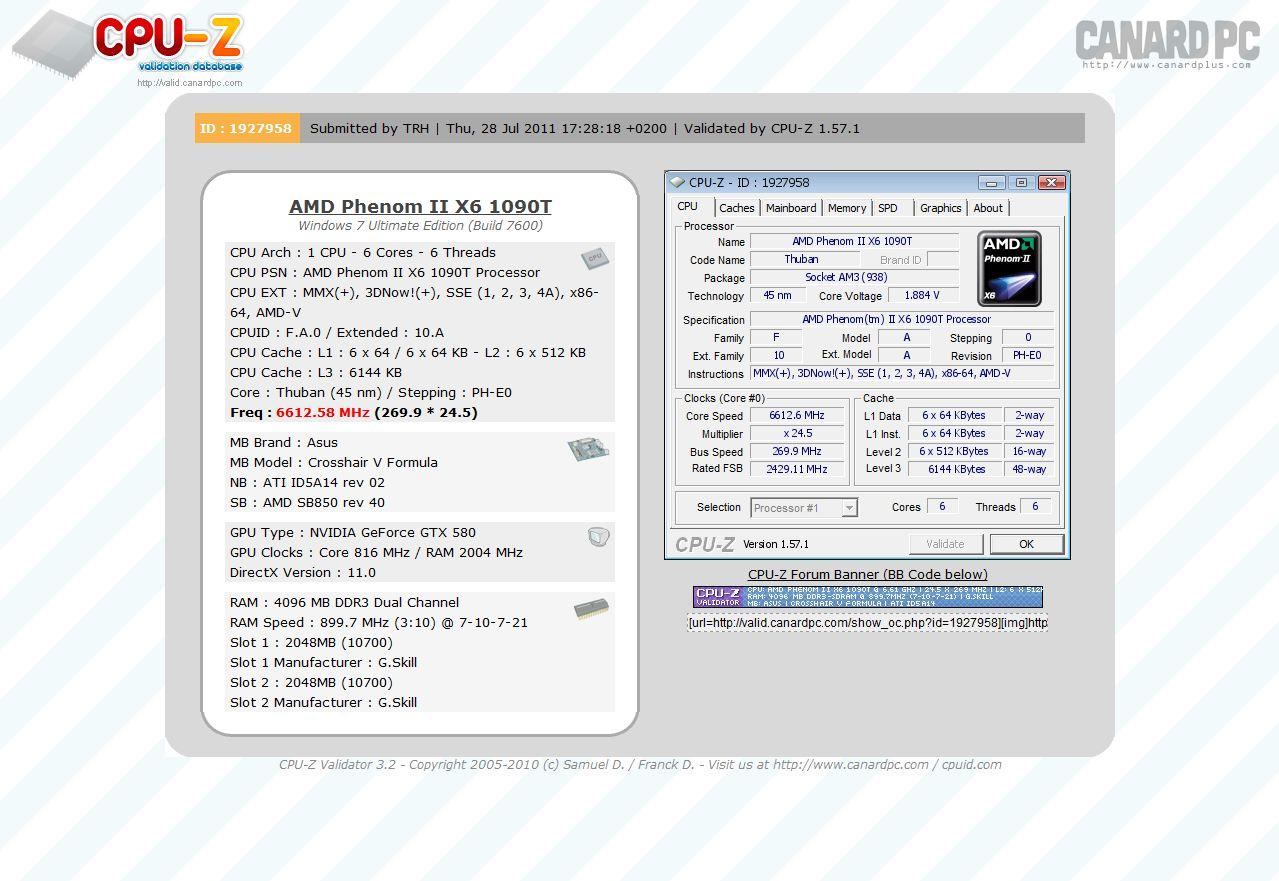Close the CPU-Z window

(1051, 183)
